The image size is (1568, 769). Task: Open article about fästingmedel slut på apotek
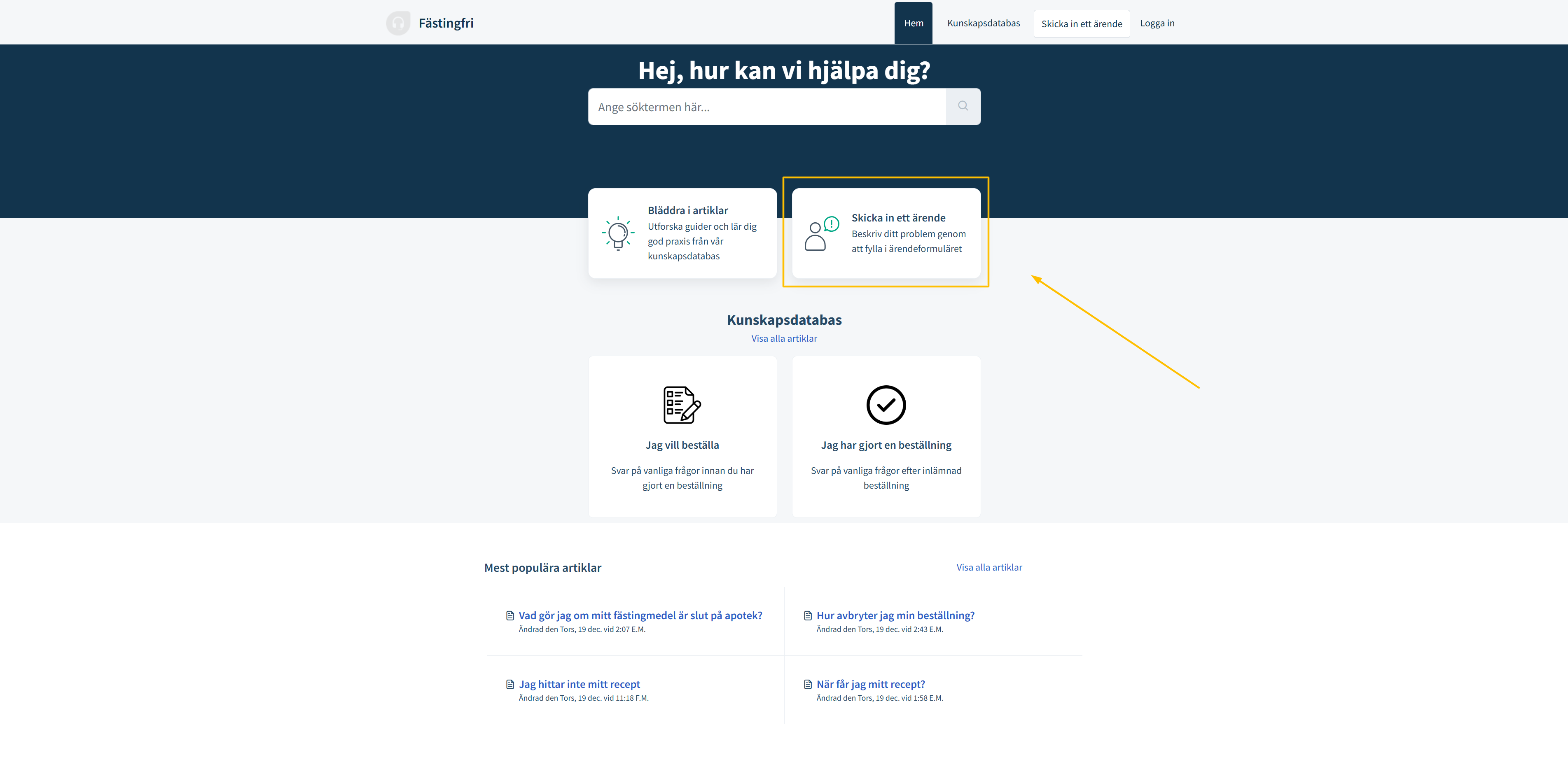coord(640,616)
